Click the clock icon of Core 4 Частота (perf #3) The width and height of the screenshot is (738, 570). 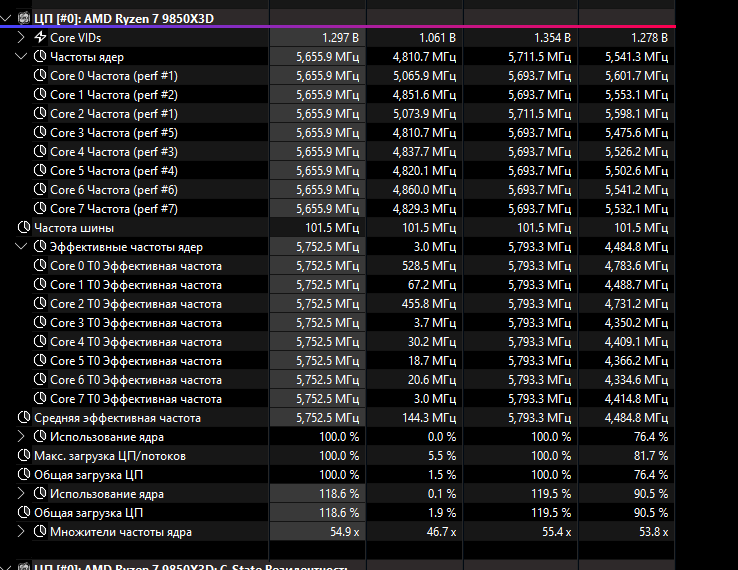pos(40,152)
